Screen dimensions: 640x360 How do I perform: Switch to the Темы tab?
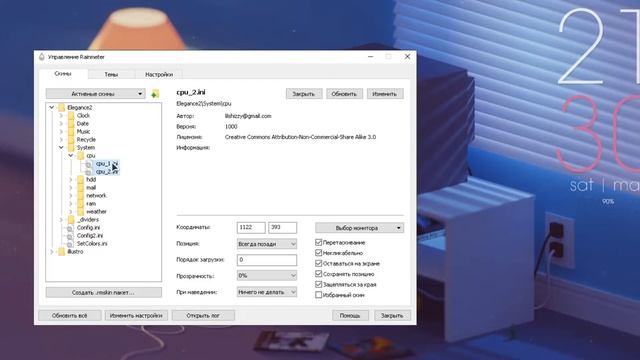111,75
